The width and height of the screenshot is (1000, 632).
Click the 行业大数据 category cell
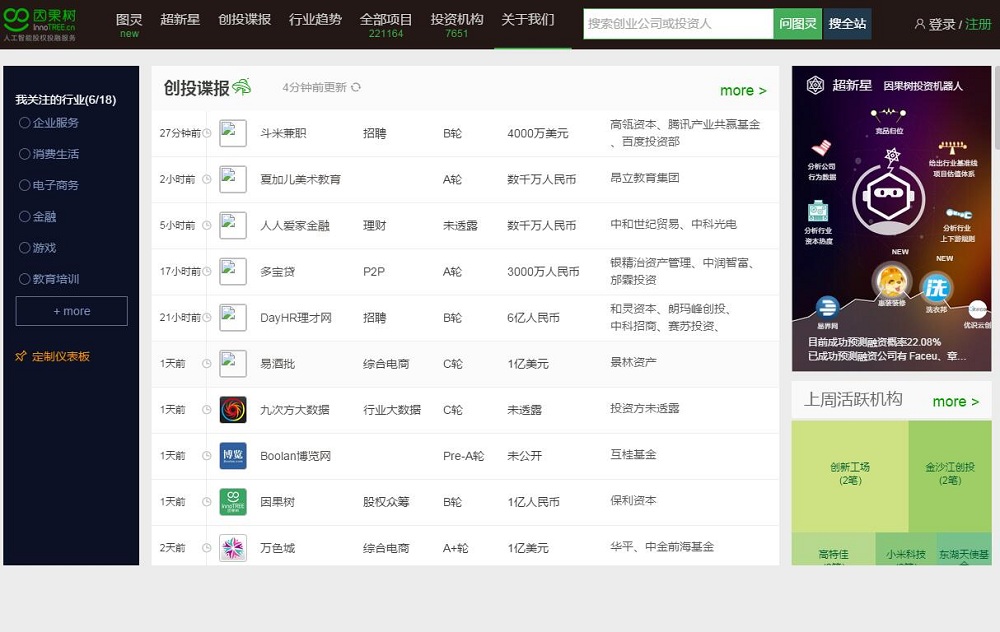[x=392, y=409]
